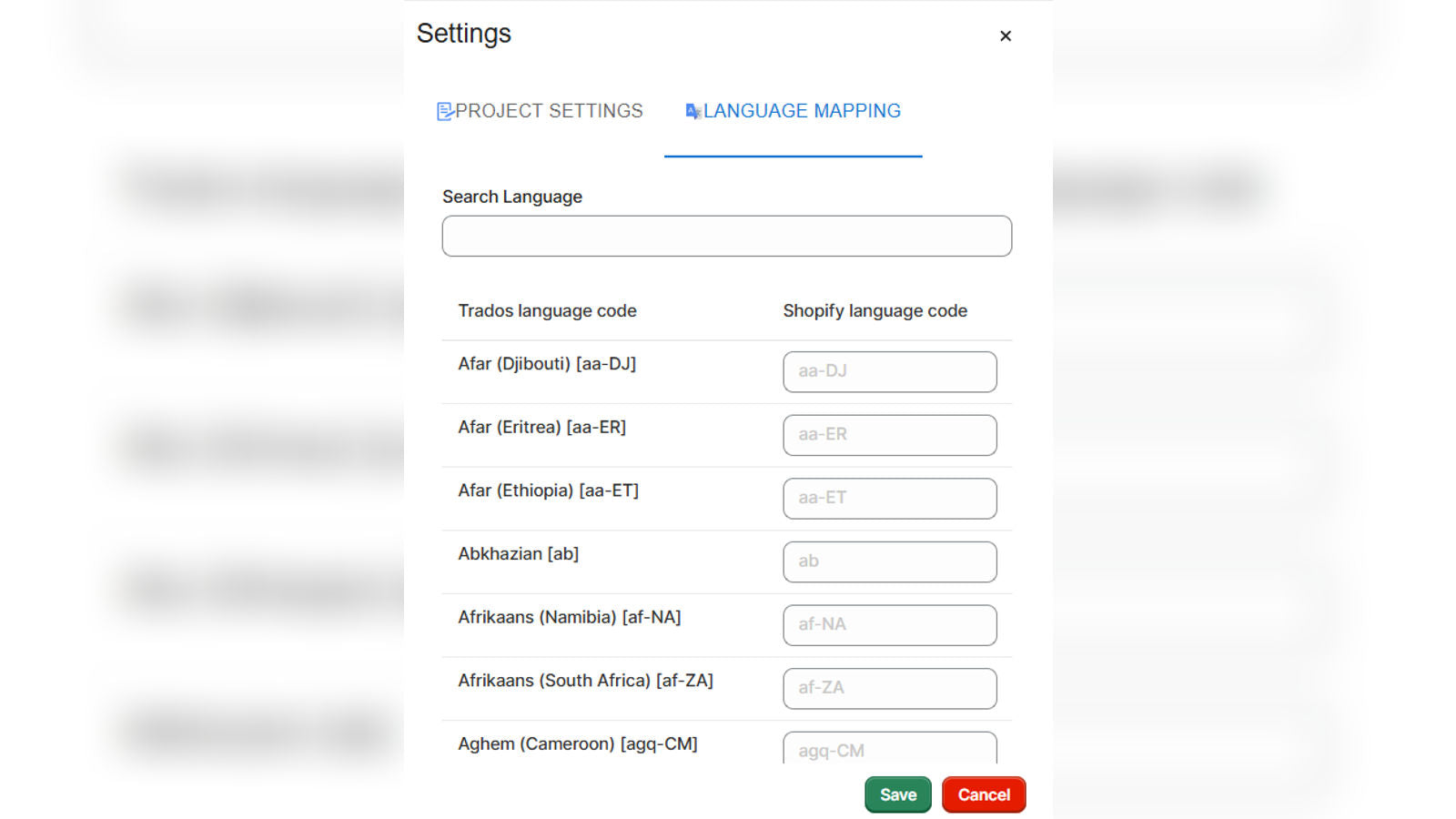Click the af-ZA Shopify code field
Viewport: 1456px width, 819px height.
pos(889,689)
